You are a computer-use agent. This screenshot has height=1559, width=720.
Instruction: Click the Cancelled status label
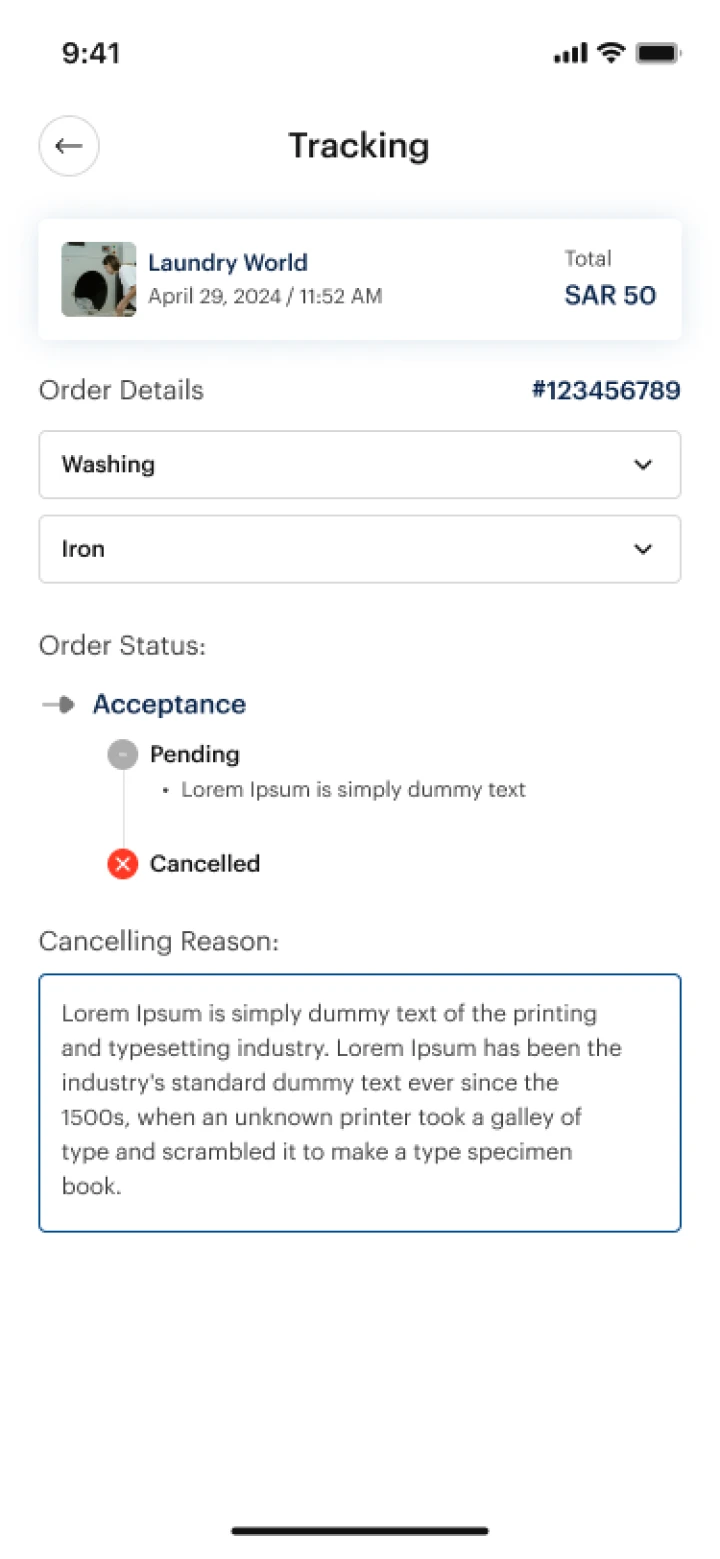(205, 863)
